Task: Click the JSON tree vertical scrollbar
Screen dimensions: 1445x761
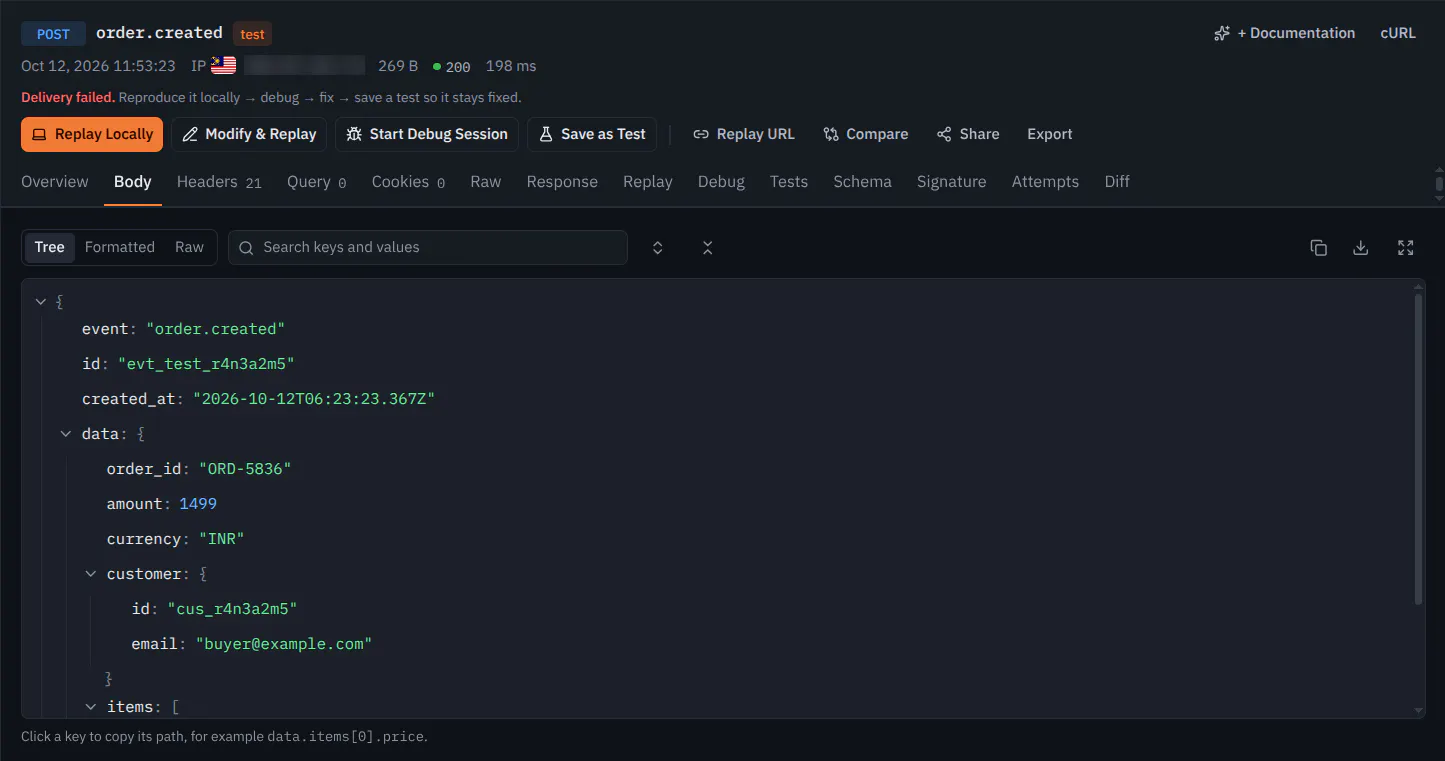Action: pos(1418,450)
